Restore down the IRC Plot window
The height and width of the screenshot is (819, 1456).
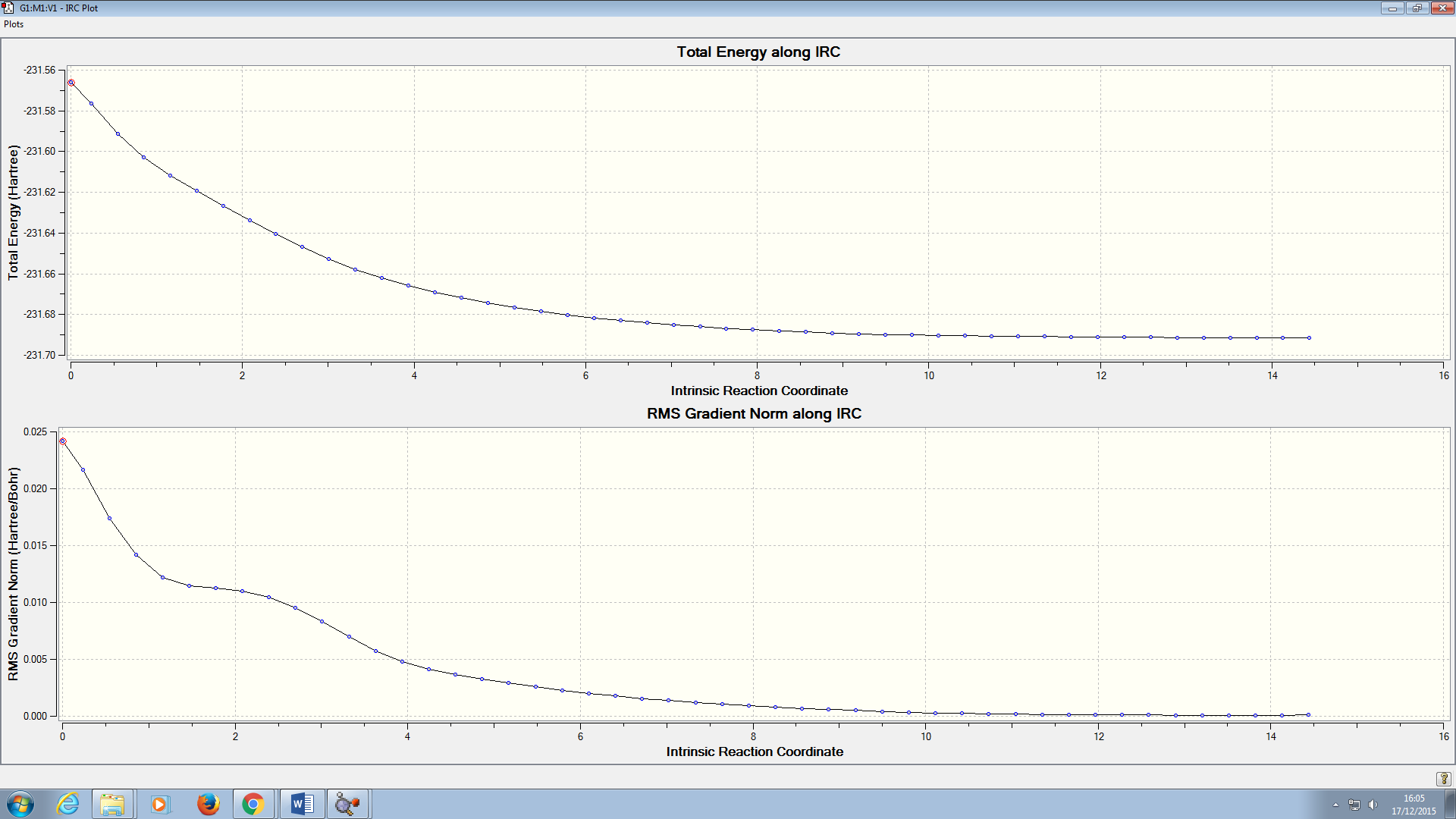[x=1416, y=8]
